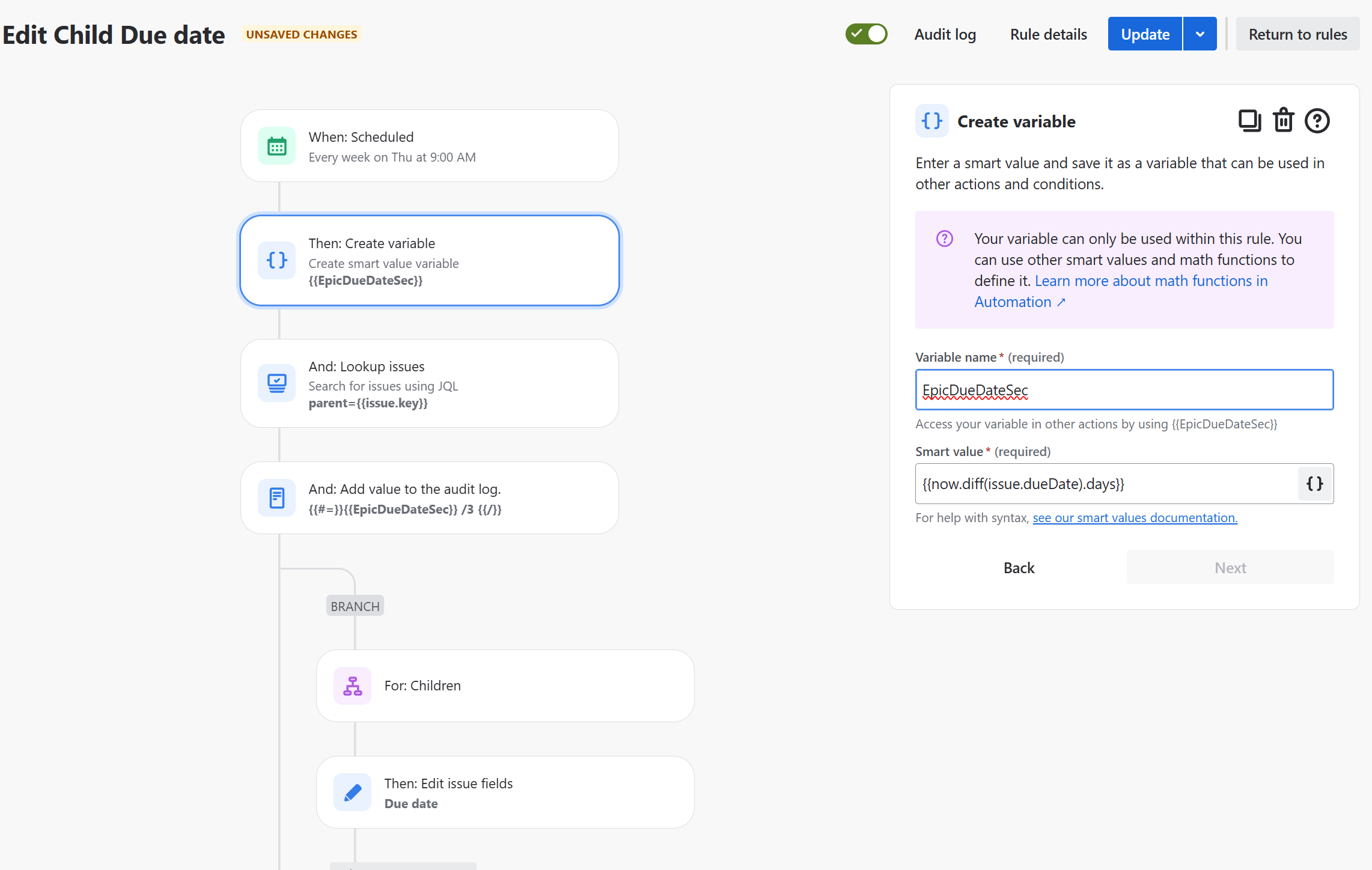Delete the Create variable action with trash icon
The width and height of the screenshot is (1372, 870).
[1283, 120]
